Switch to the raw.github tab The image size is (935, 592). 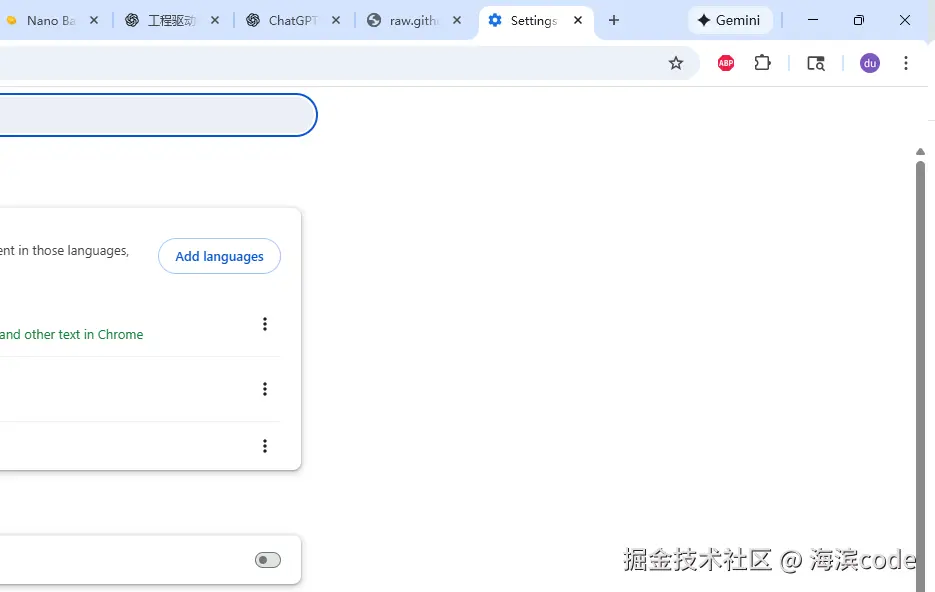(410, 19)
